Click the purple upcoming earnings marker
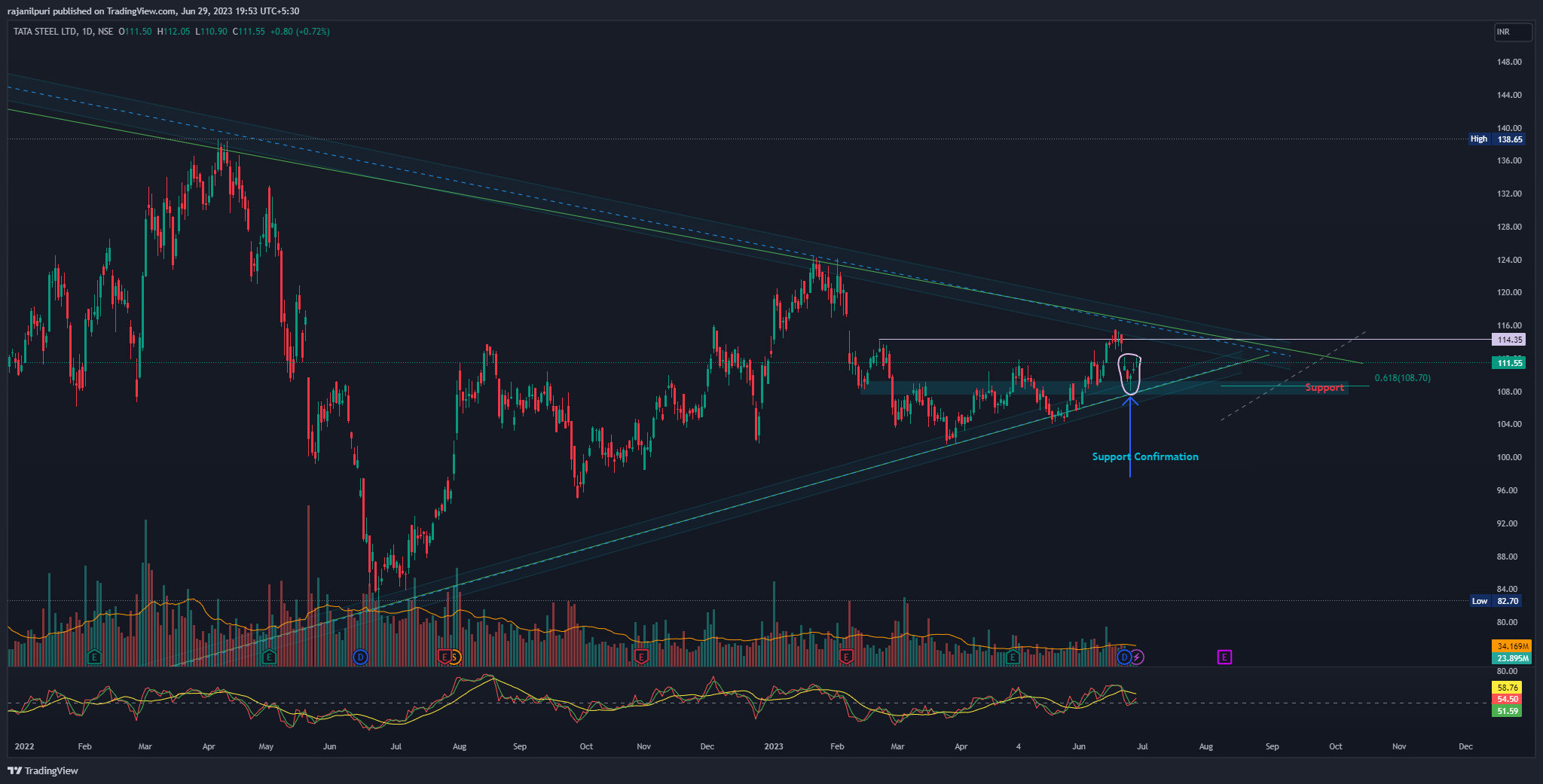The width and height of the screenshot is (1543, 784). (x=1224, y=657)
